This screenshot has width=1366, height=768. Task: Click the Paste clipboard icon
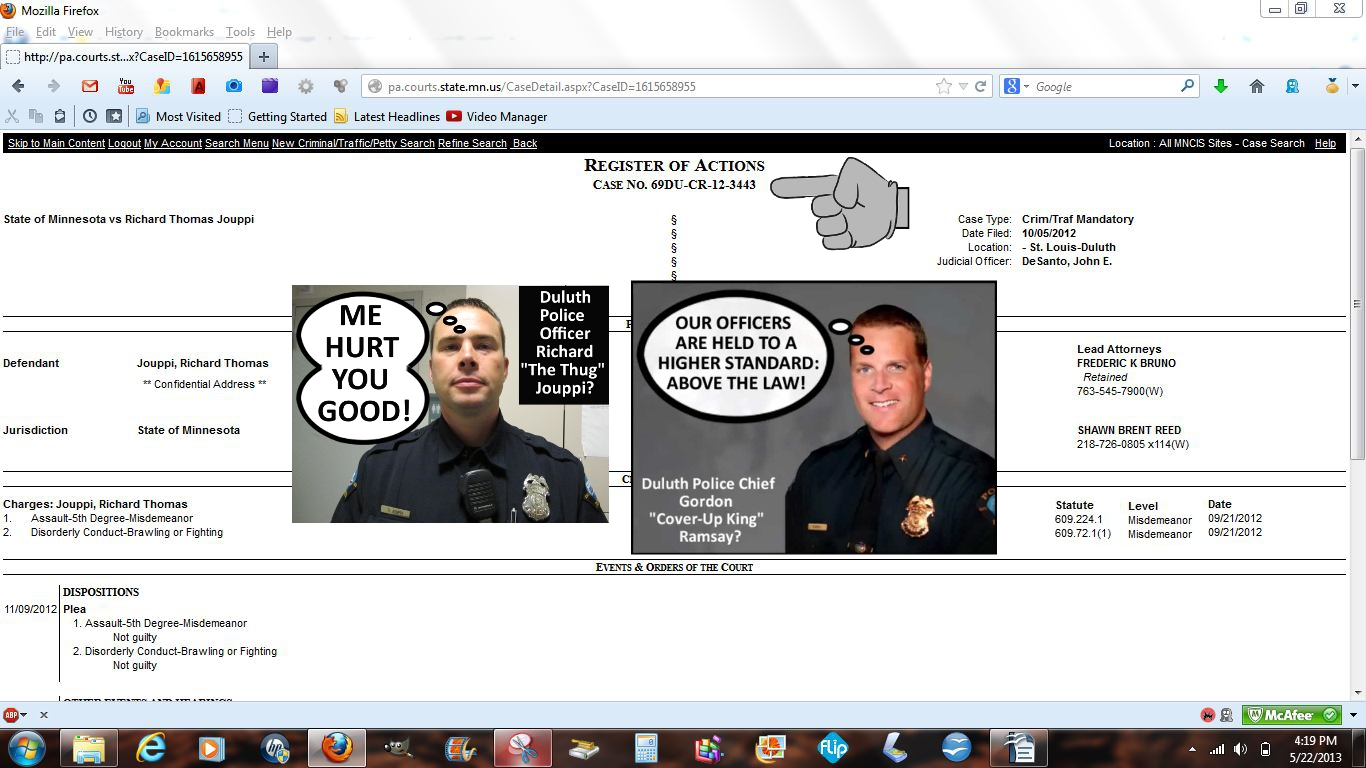click(x=60, y=116)
